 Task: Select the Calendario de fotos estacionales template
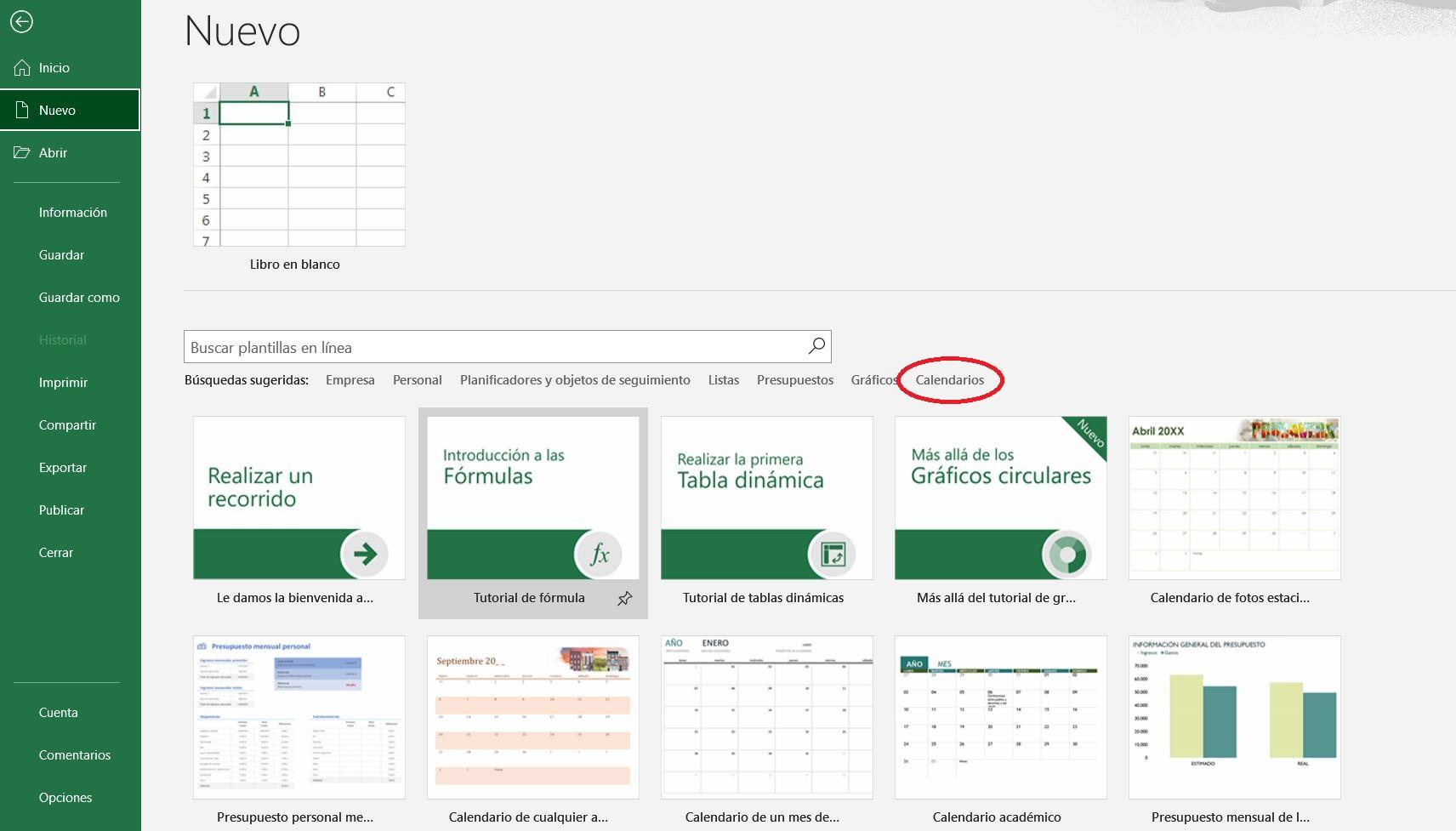[x=1234, y=498]
